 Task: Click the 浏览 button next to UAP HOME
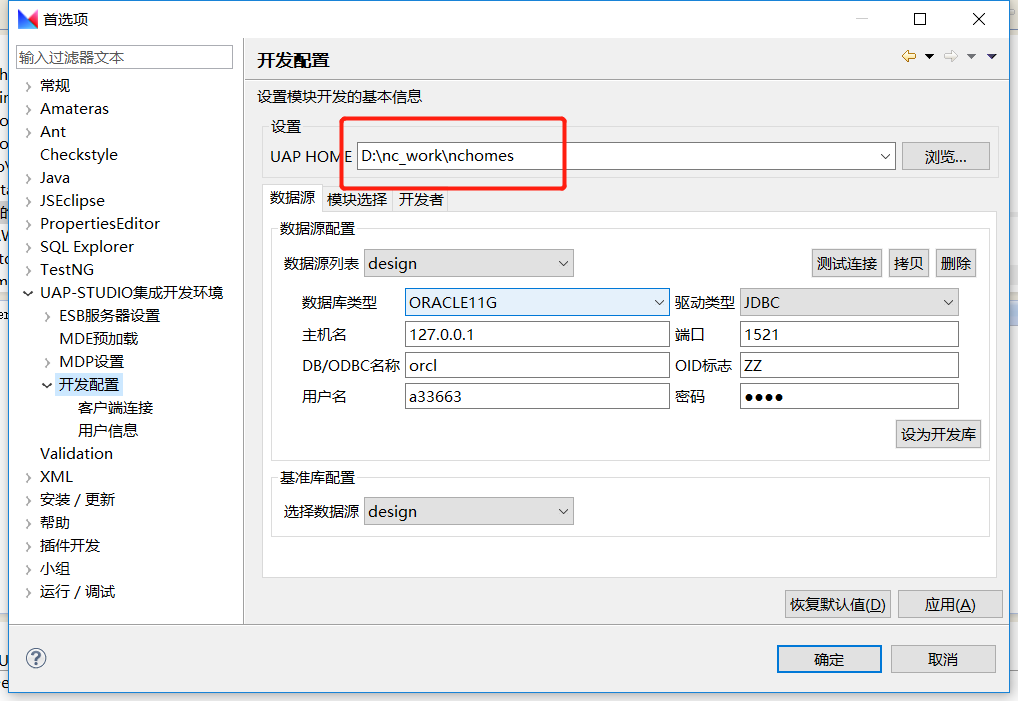945,156
